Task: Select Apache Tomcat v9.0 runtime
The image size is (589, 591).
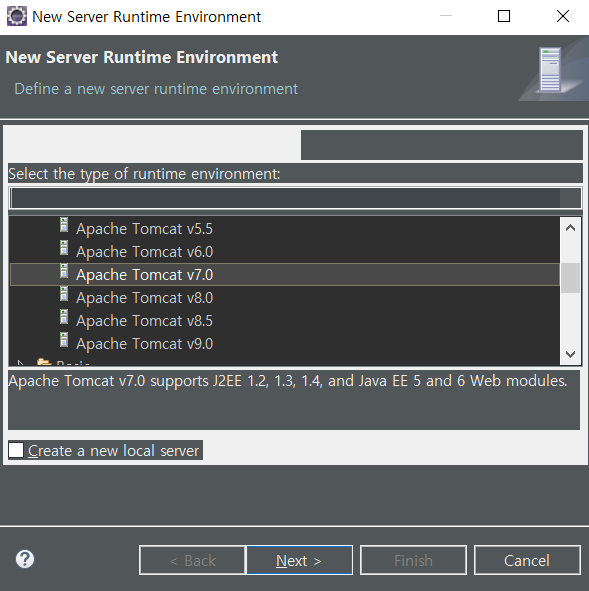Action: point(144,344)
